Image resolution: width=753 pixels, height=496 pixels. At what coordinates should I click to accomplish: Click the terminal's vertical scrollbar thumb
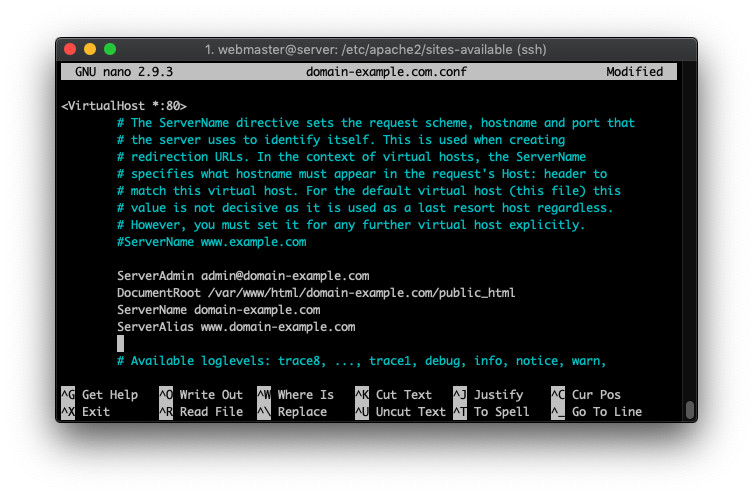tap(690, 410)
